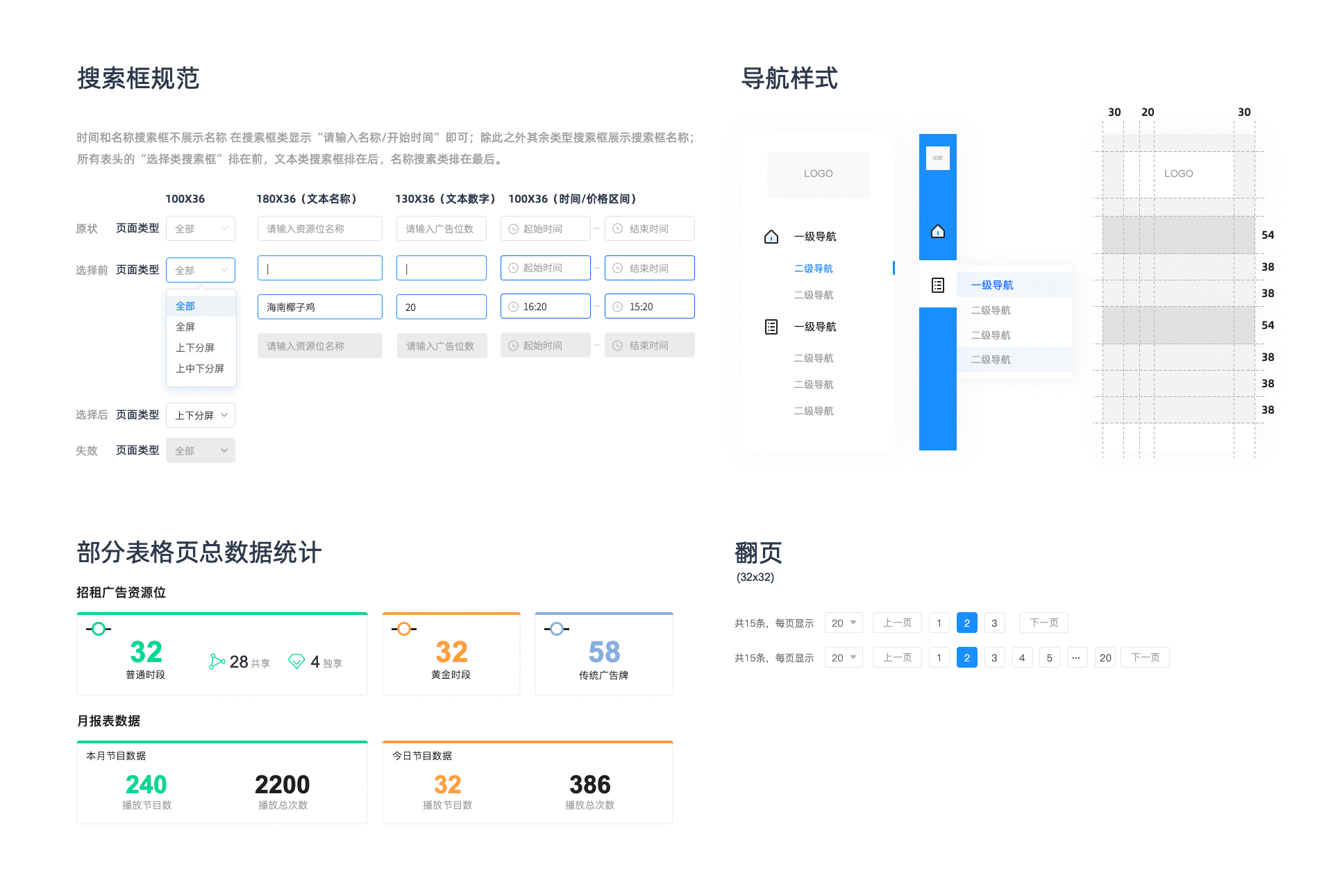Click 上一页 in the first pagination row

coord(897,623)
